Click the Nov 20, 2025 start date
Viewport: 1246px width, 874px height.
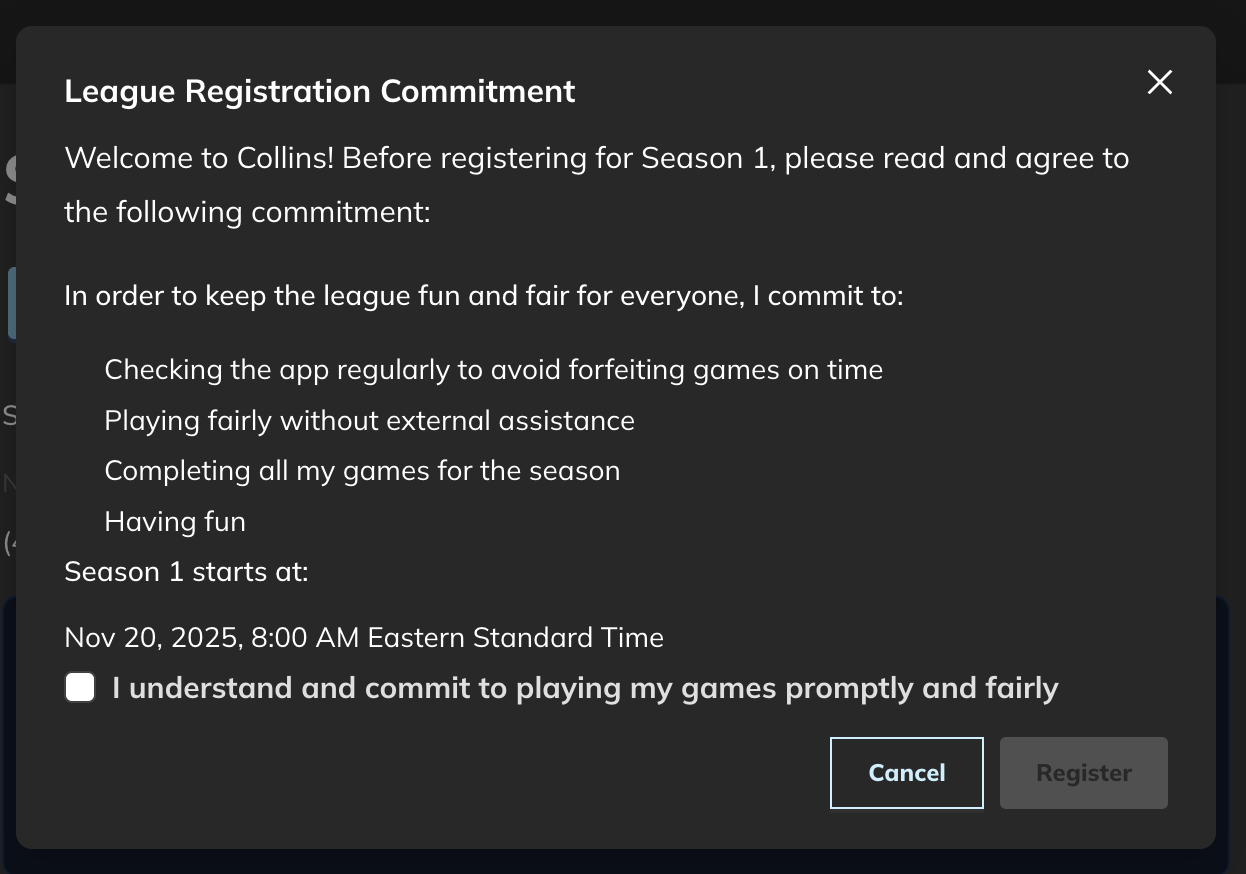click(x=211, y=637)
